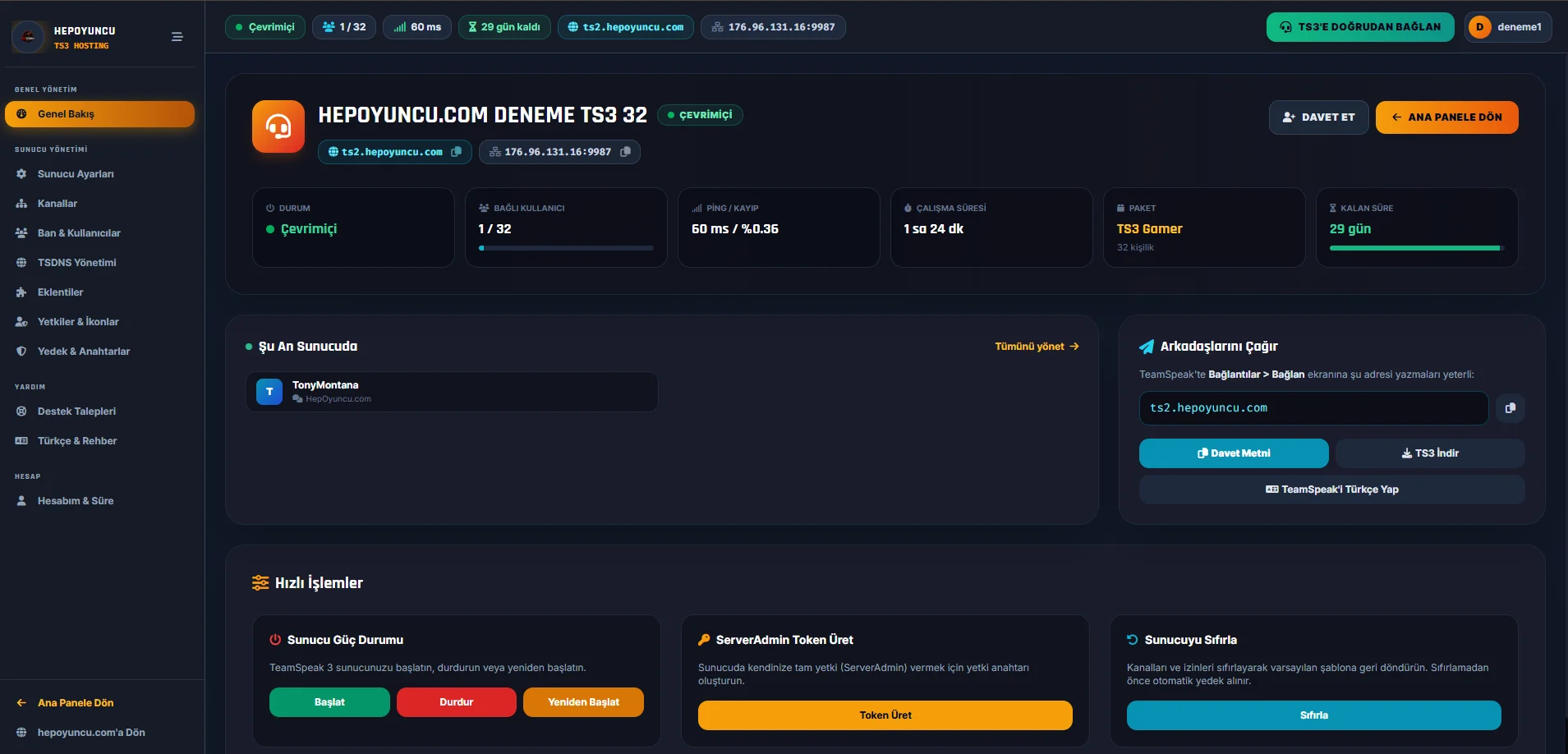Click the reset icon beside Sunucuyu Sıfırla
The width and height of the screenshot is (1568, 754).
(1133, 640)
